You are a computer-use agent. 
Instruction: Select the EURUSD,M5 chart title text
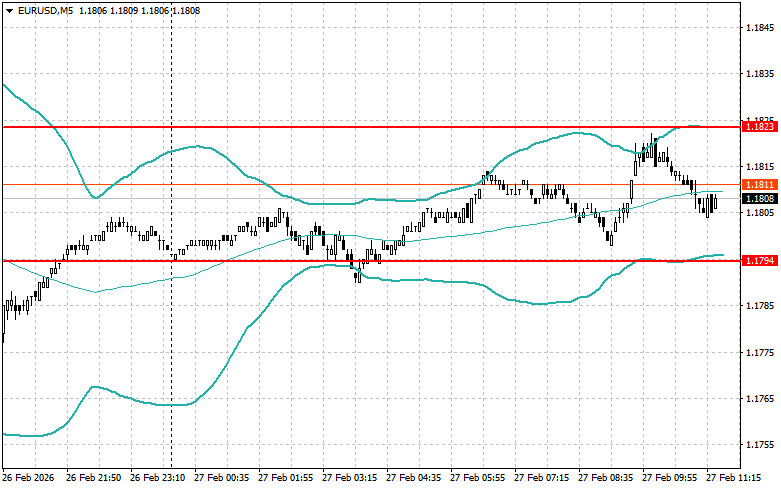coord(45,10)
